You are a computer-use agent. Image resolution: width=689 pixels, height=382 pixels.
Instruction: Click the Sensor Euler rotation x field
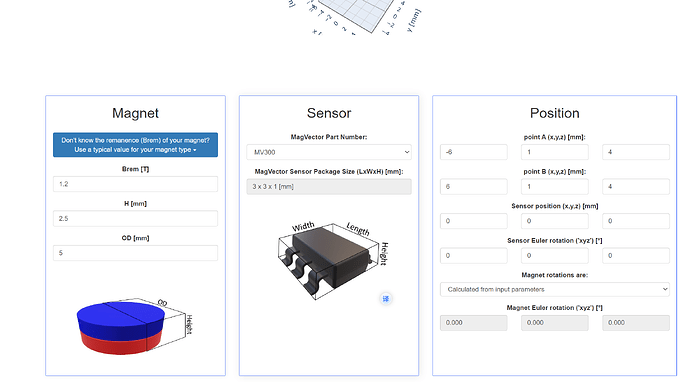pyautogui.click(x=474, y=255)
